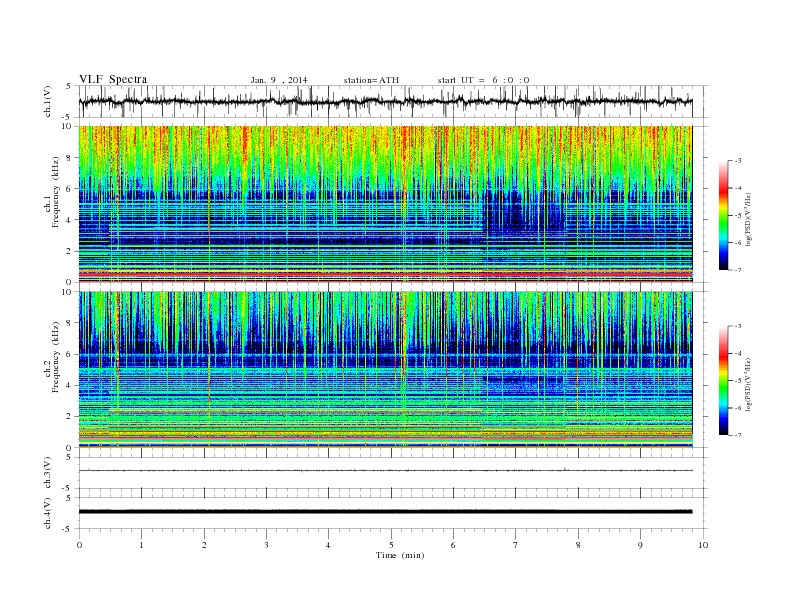Click the ch.1 voltage waveform trace

(385, 101)
